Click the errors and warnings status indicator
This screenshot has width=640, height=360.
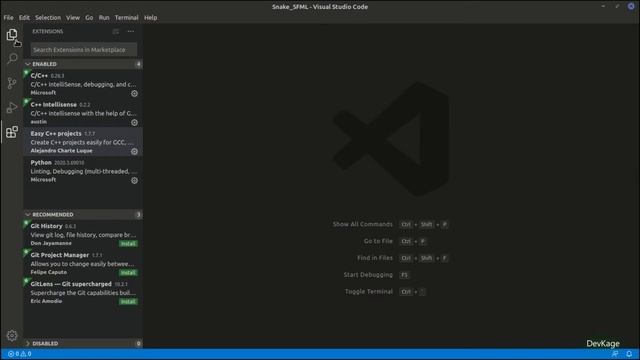click(20, 354)
